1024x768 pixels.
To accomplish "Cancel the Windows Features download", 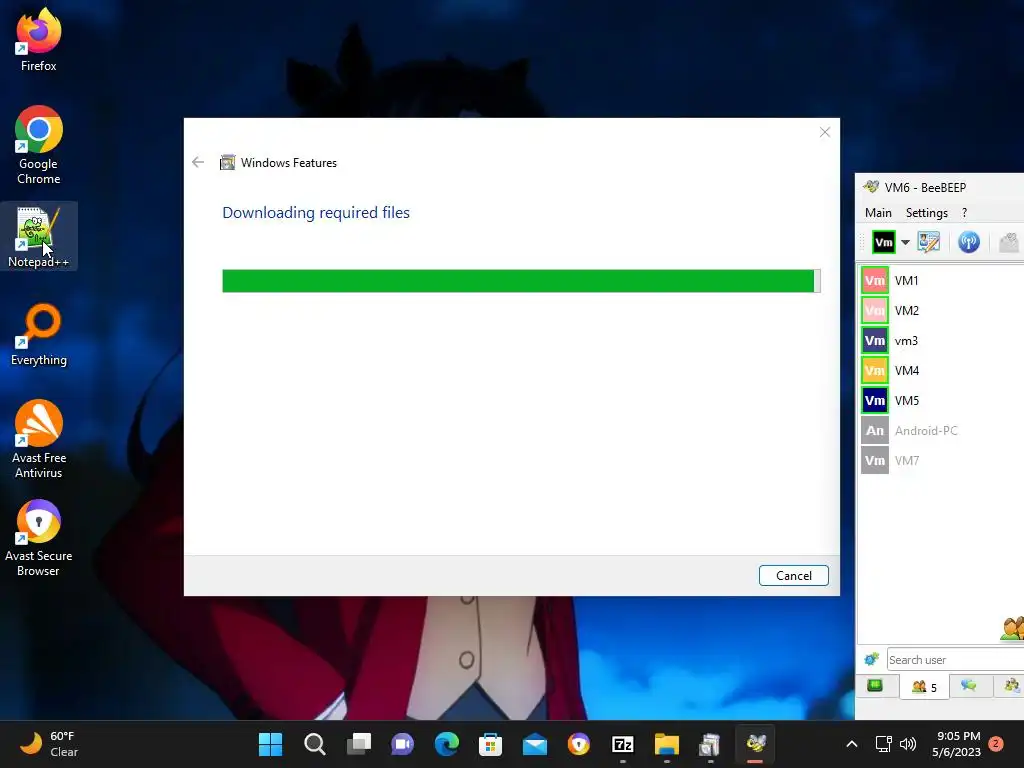I will 793,575.
